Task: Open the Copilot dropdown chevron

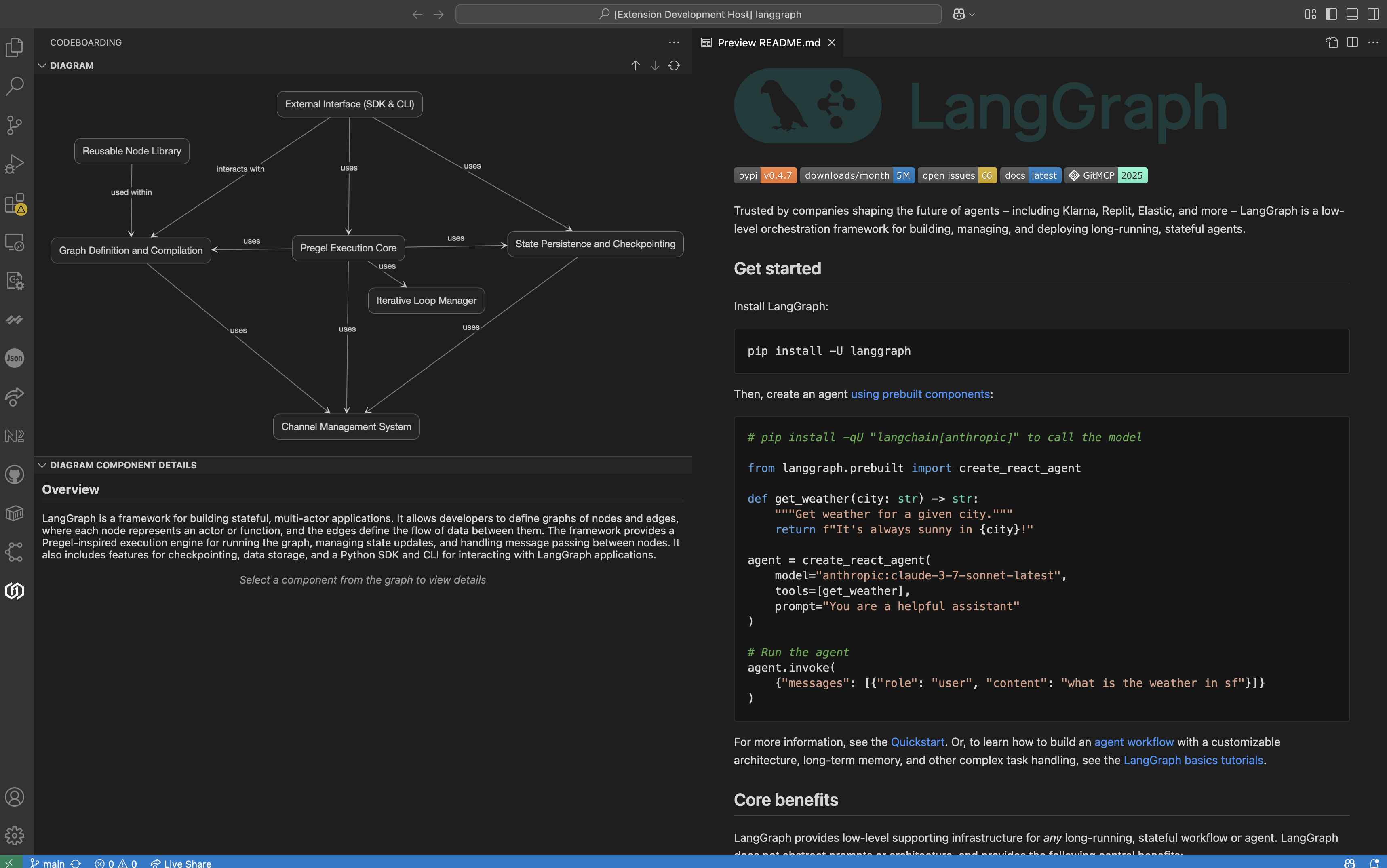Action: point(972,15)
